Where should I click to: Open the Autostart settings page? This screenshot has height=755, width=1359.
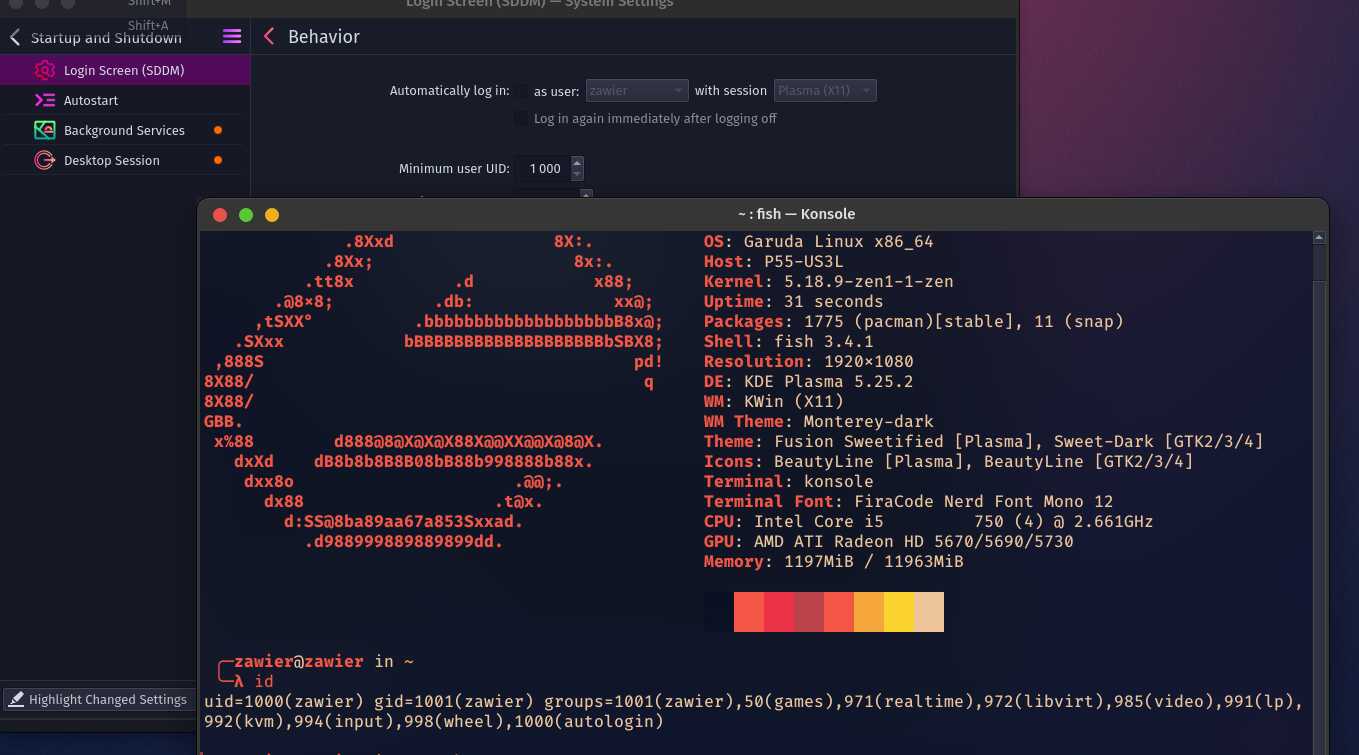pyautogui.click(x=125, y=100)
